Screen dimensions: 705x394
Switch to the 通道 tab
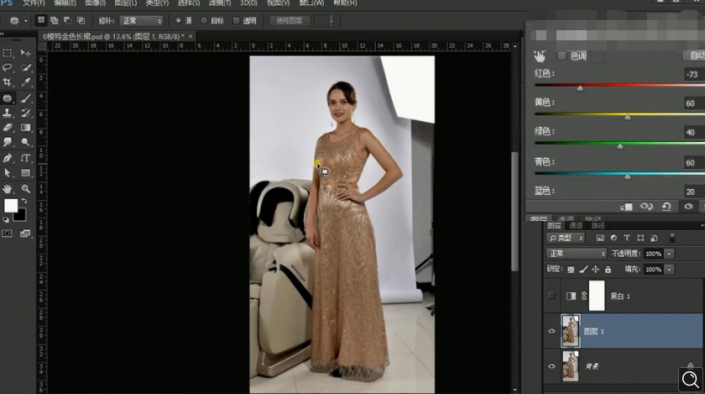(576, 225)
